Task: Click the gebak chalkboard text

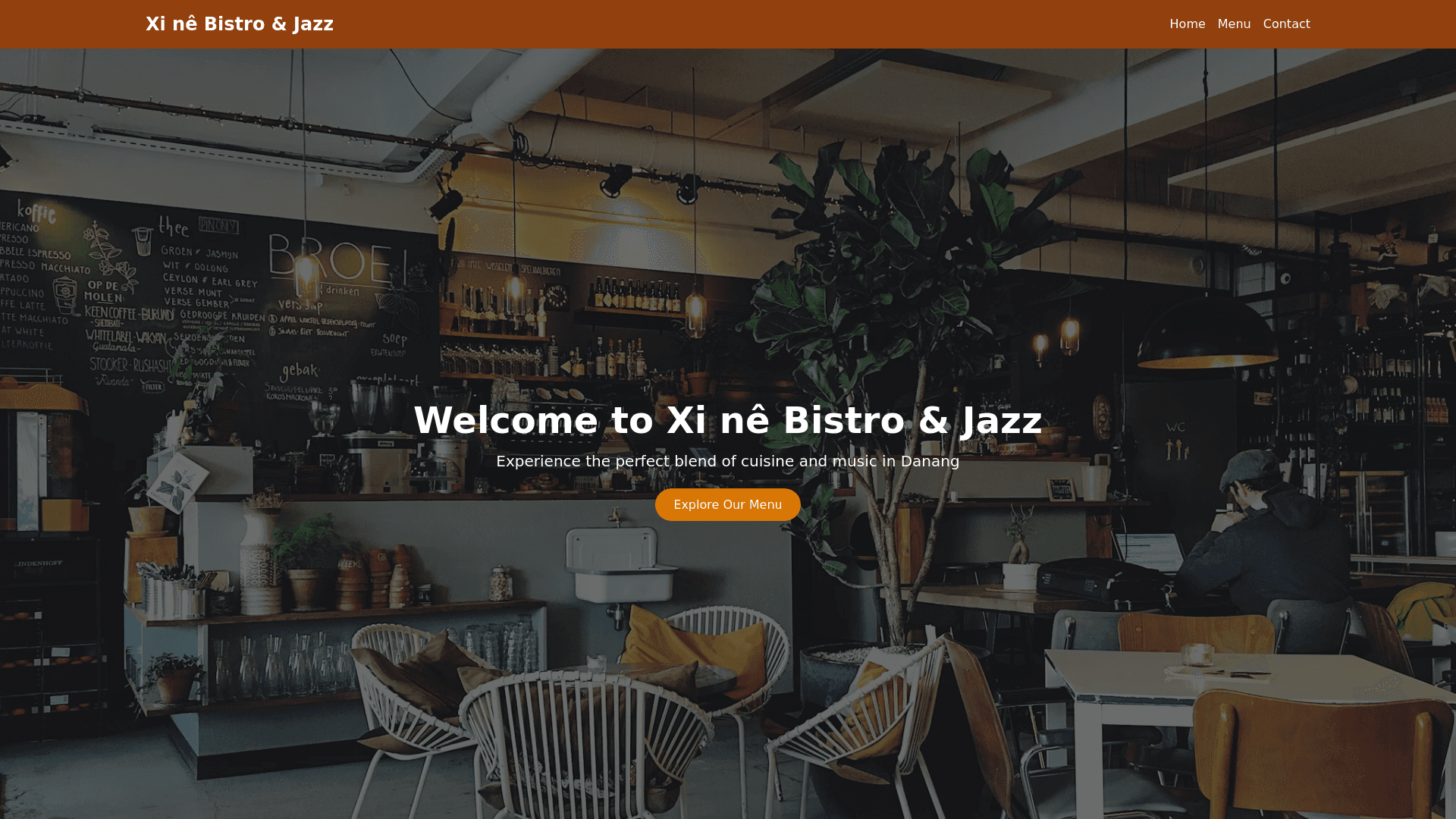Action: (x=300, y=372)
